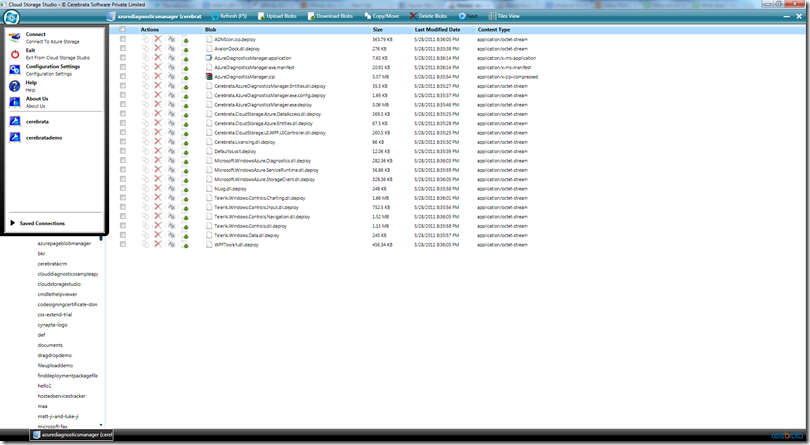Click the AzureDiagnosticsManager.zip archive file icon
810x445 pixels.
(x=209, y=76)
